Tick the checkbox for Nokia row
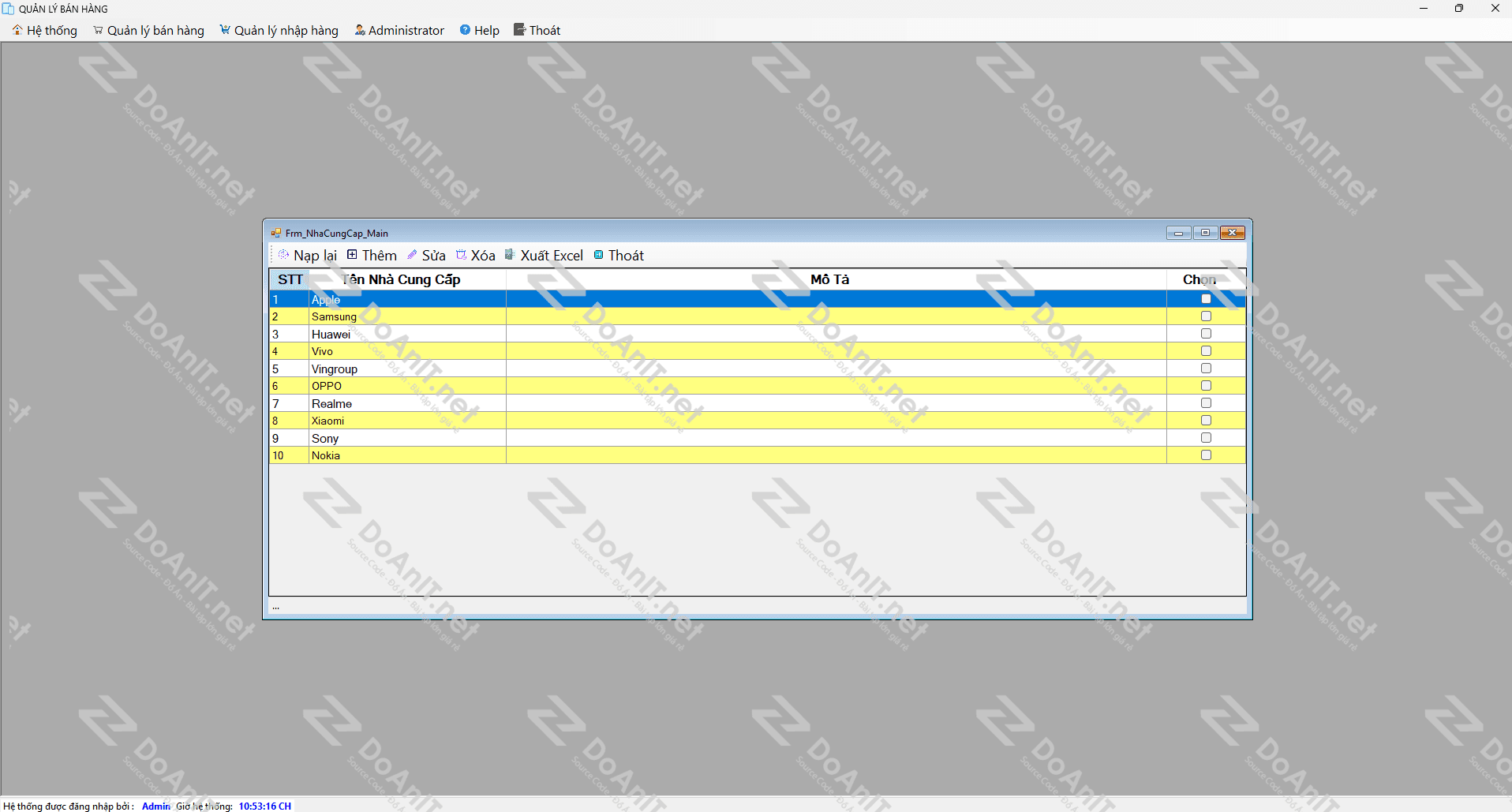1512x812 pixels. pos(1206,455)
